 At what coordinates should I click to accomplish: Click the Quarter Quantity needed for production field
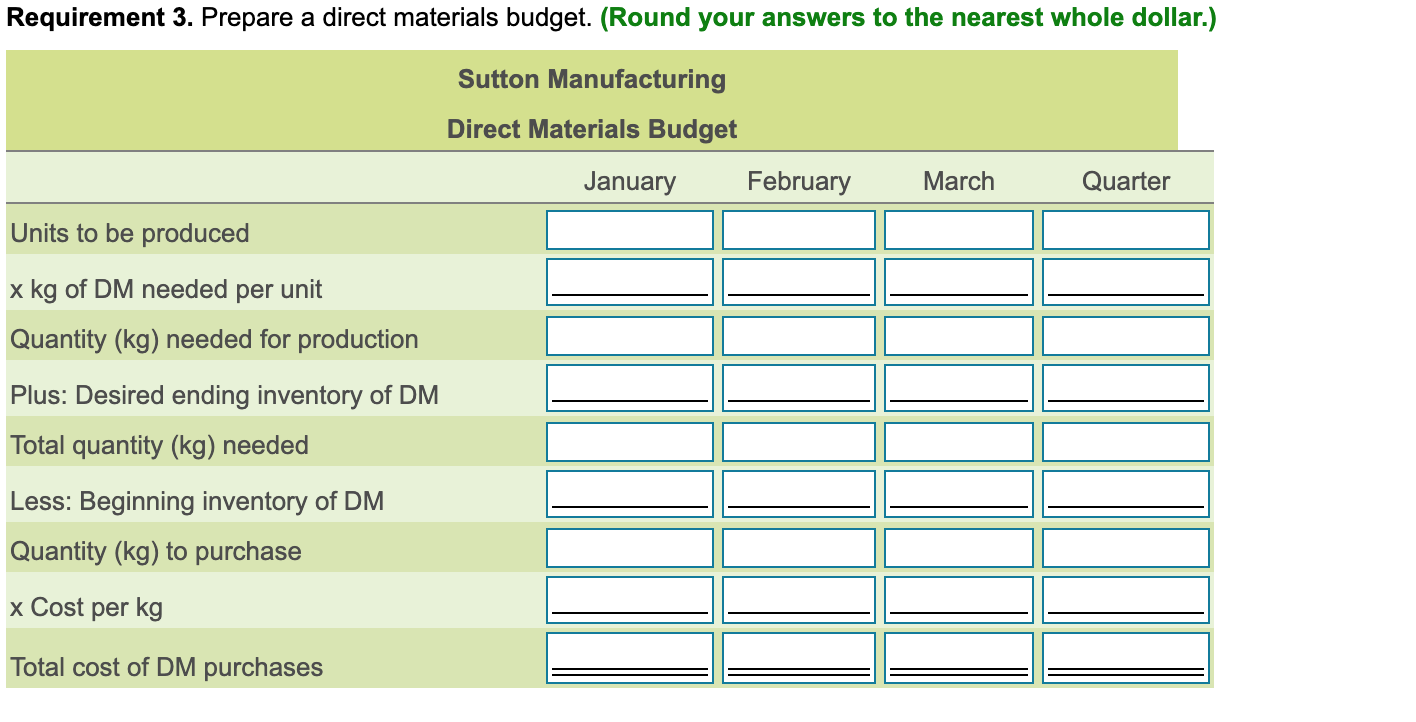tap(1125, 335)
